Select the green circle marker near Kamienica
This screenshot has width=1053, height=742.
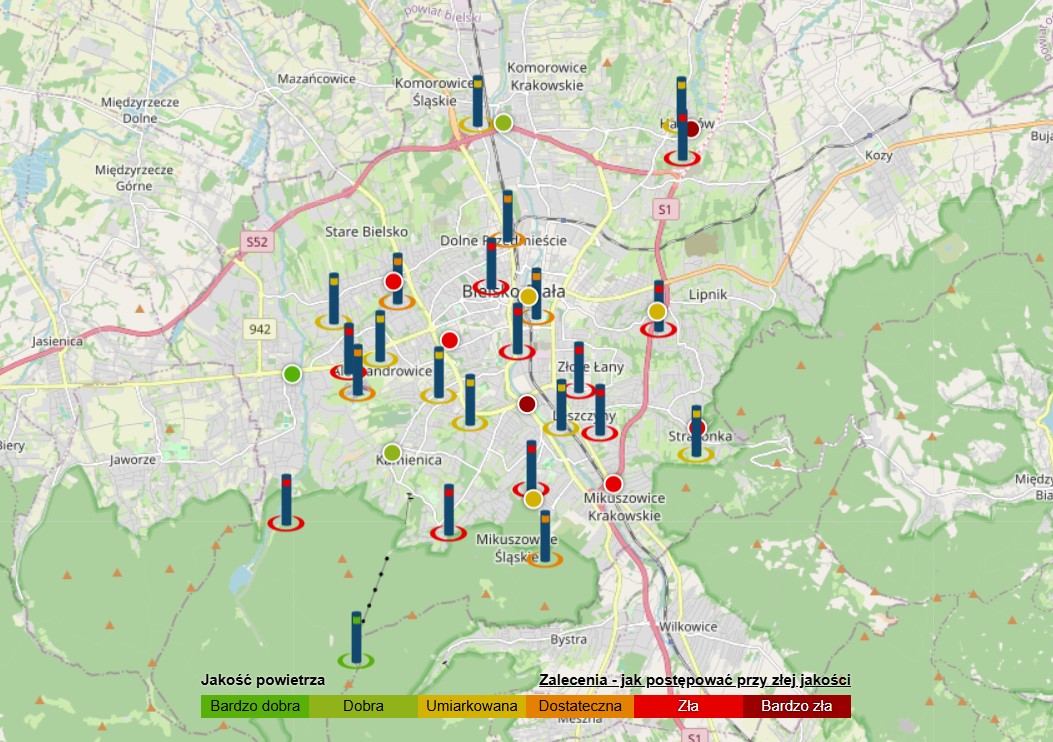pos(392,452)
